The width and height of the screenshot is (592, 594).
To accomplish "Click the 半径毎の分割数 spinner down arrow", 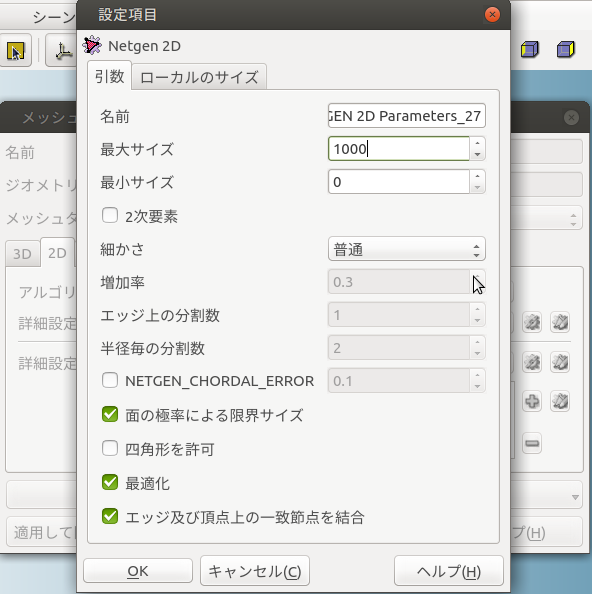I will (x=477, y=354).
